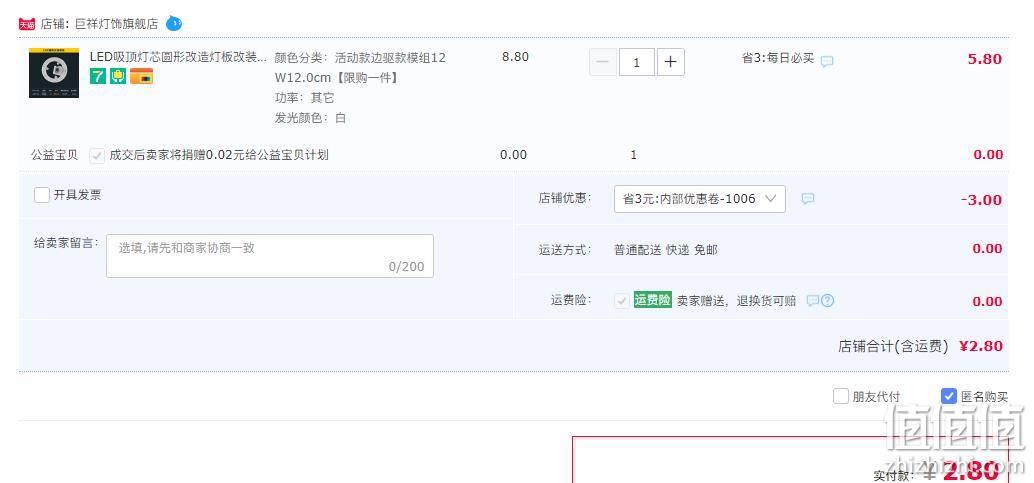Click the green insurance badge icon

pos(118,76)
